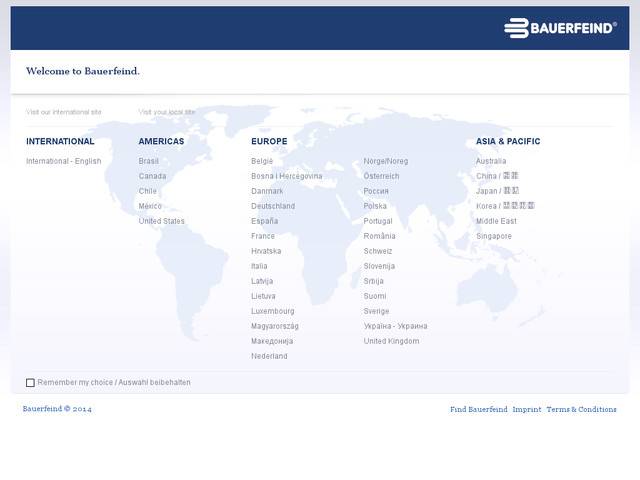
Task: Go to the Middle East site
Action: point(496,221)
